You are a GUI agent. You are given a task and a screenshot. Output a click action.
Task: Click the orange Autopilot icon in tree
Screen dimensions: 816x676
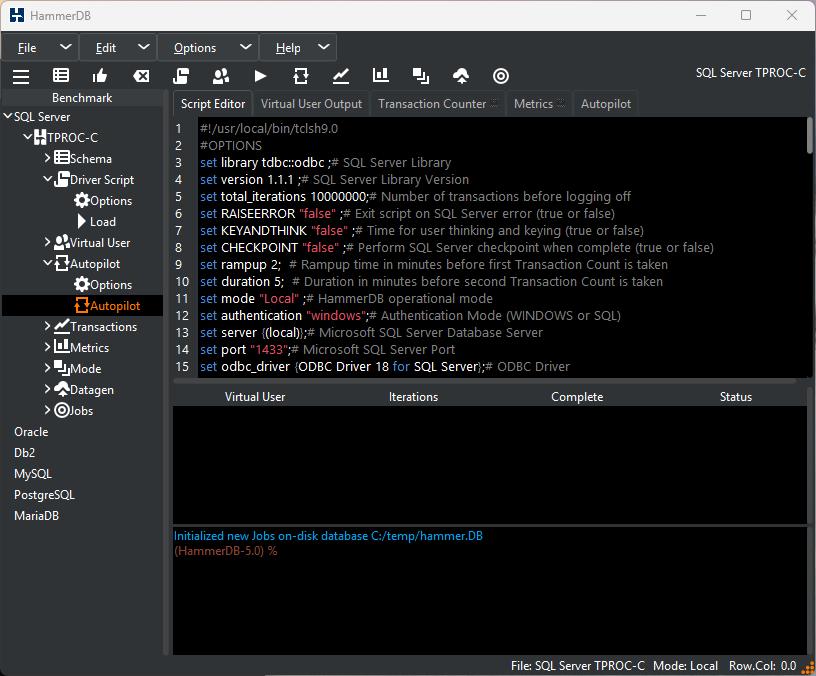(82, 305)
